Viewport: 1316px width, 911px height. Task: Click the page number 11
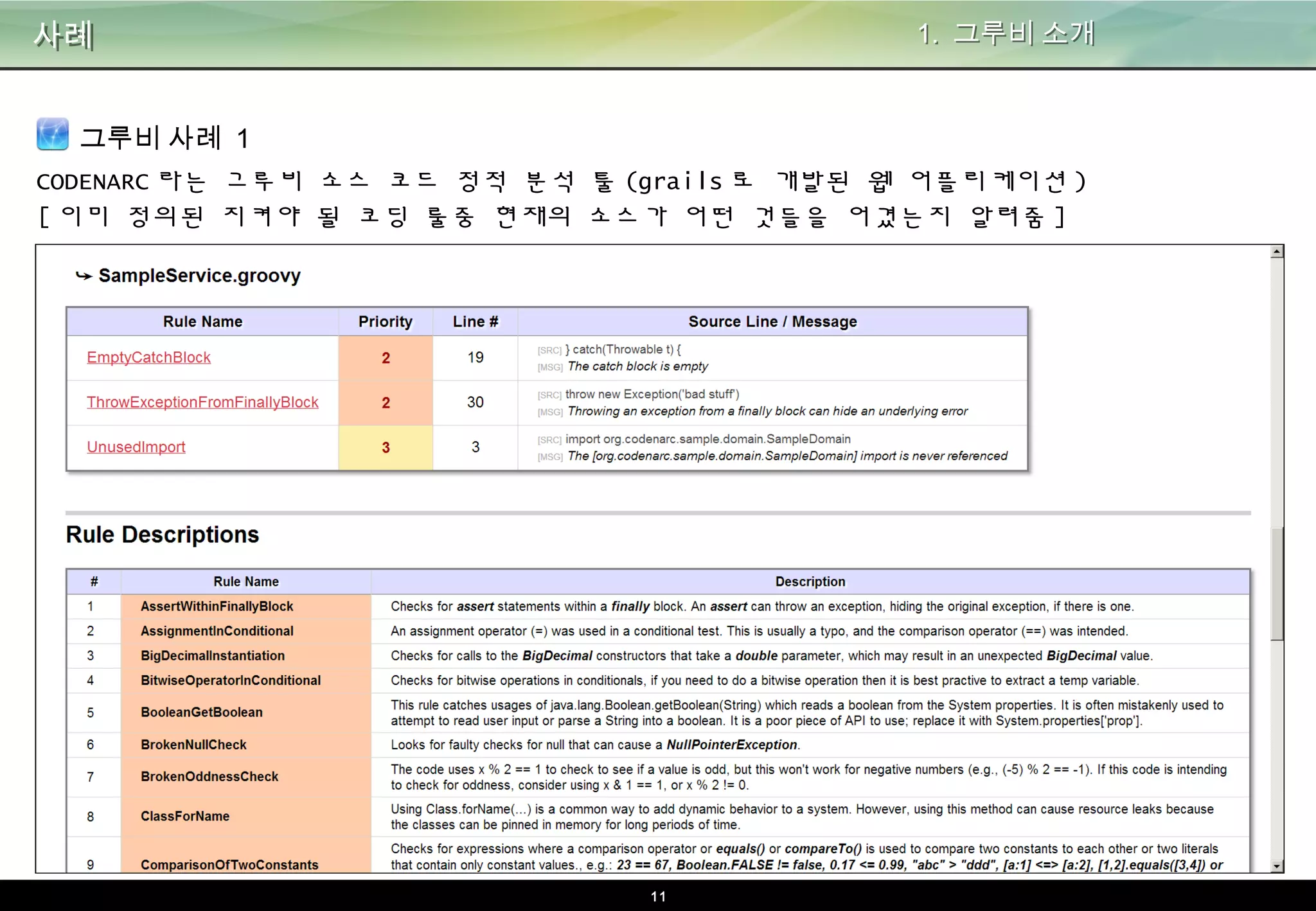(x=658, y=897)
